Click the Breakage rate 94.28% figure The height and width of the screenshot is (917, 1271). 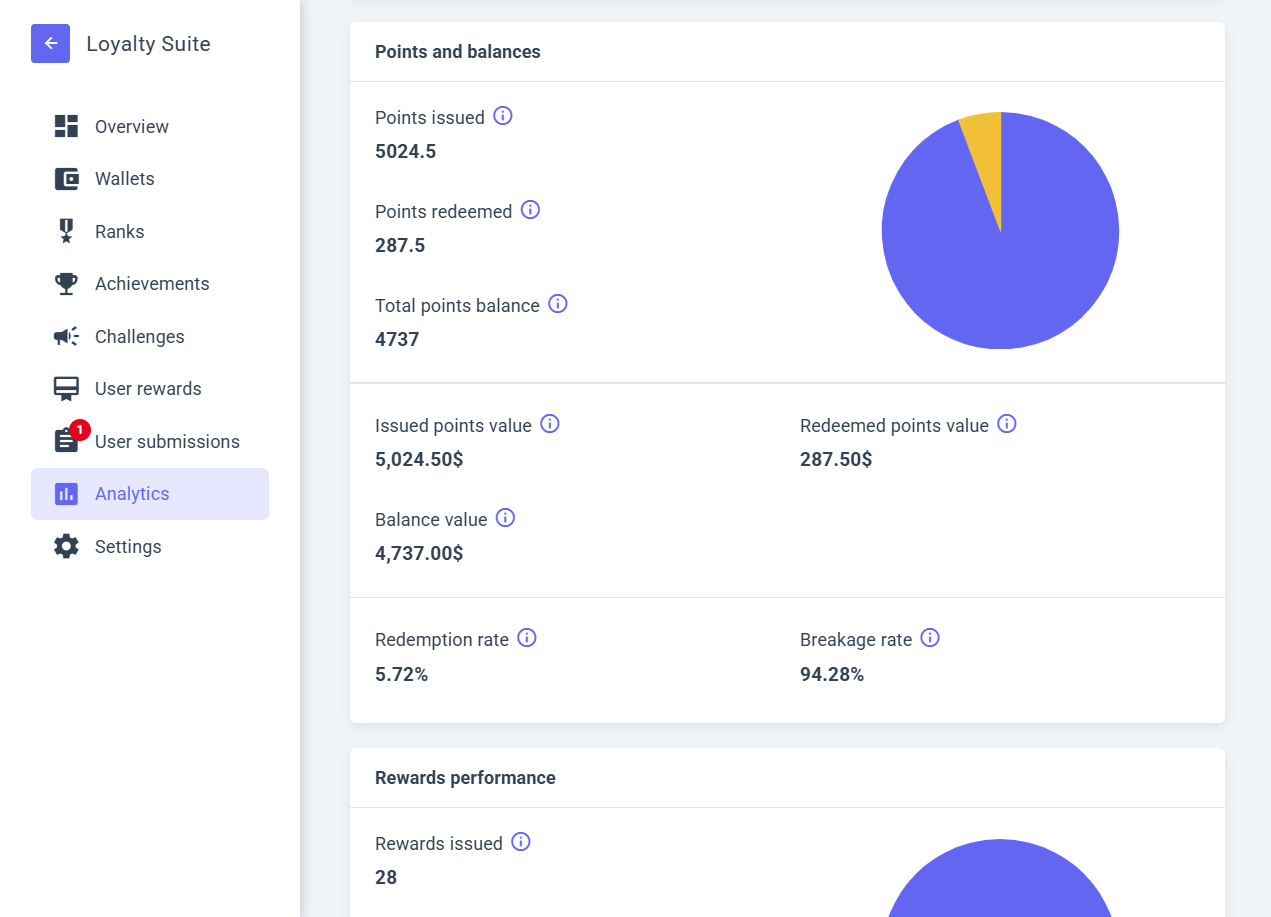tap(832, 675)
